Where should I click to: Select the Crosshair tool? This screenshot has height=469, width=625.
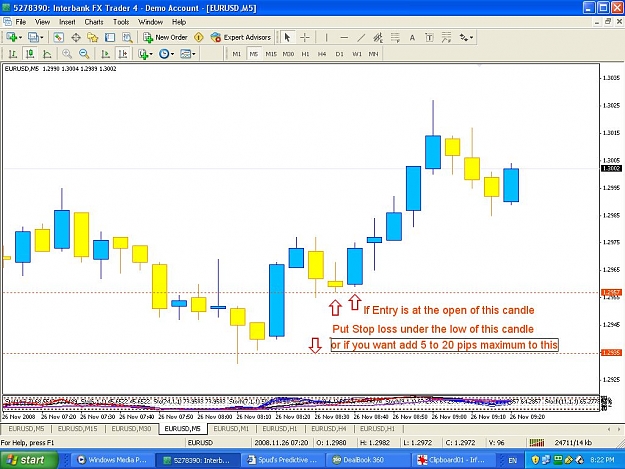click(x=305, y=37)
